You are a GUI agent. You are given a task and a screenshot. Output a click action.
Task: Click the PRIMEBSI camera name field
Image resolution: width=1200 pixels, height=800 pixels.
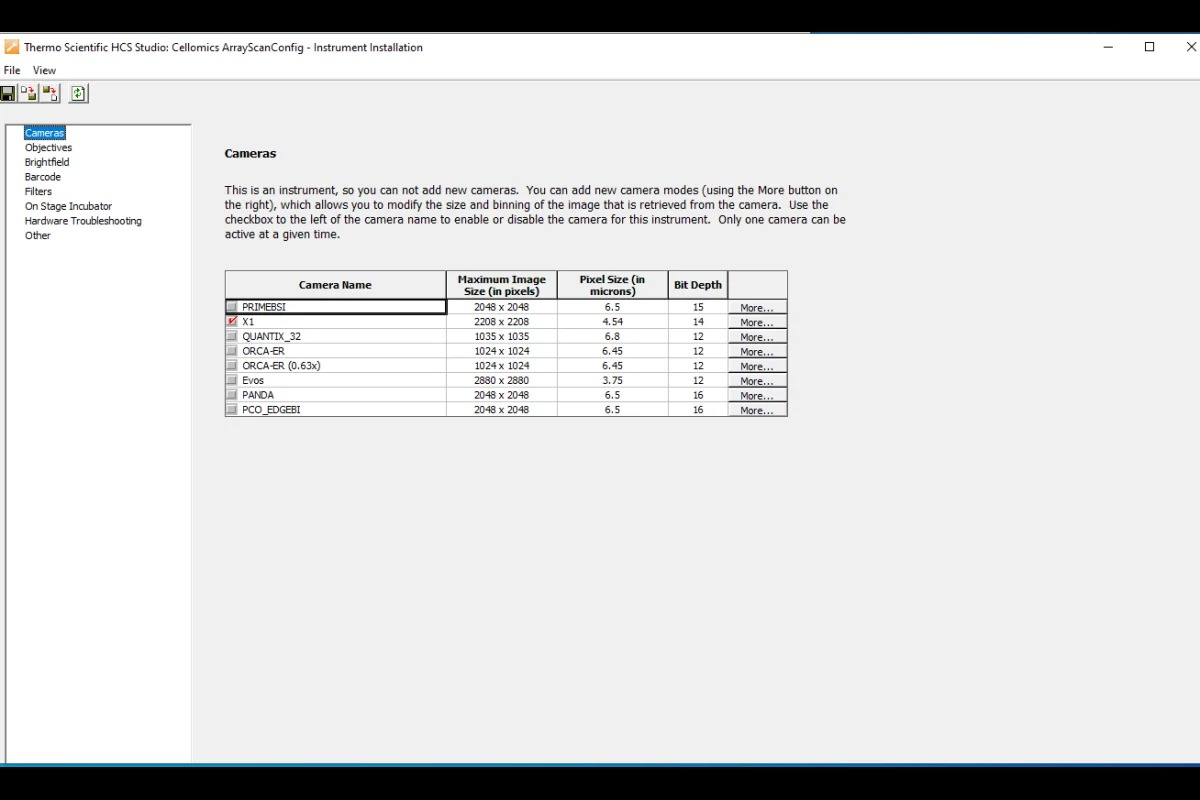[x=340, y=307]
